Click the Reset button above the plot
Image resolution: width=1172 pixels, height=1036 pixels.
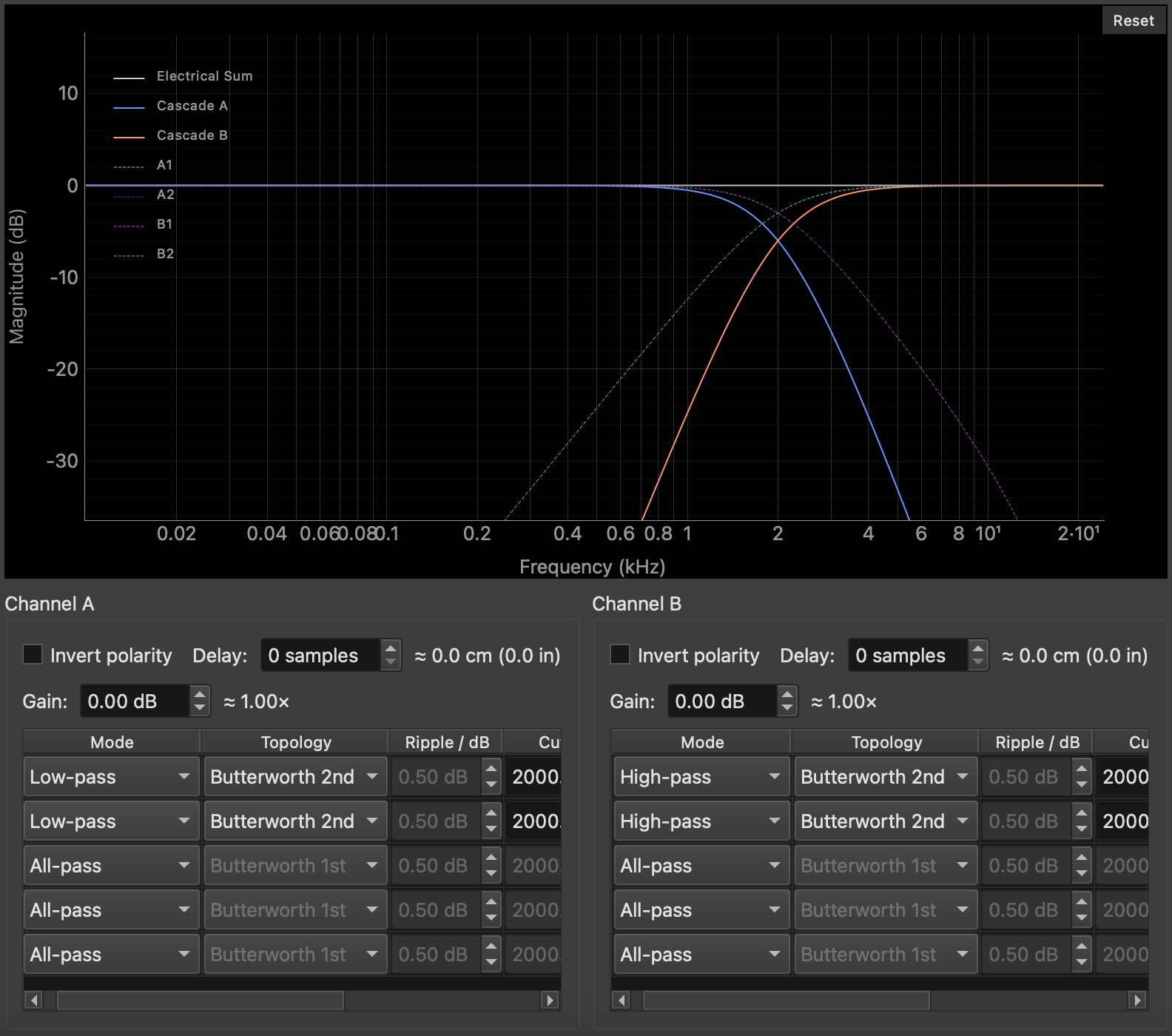tap(1133, 21)
